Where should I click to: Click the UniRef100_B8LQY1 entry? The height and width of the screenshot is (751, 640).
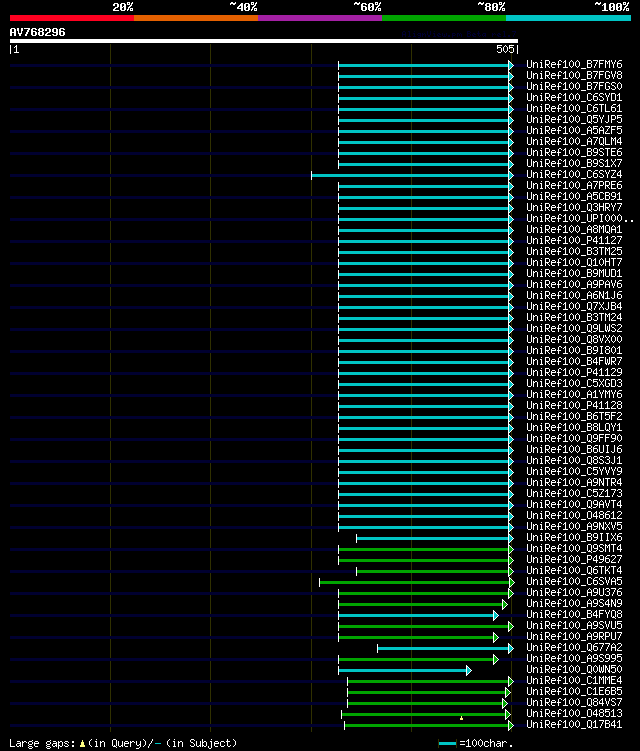[x=574, y=428]
